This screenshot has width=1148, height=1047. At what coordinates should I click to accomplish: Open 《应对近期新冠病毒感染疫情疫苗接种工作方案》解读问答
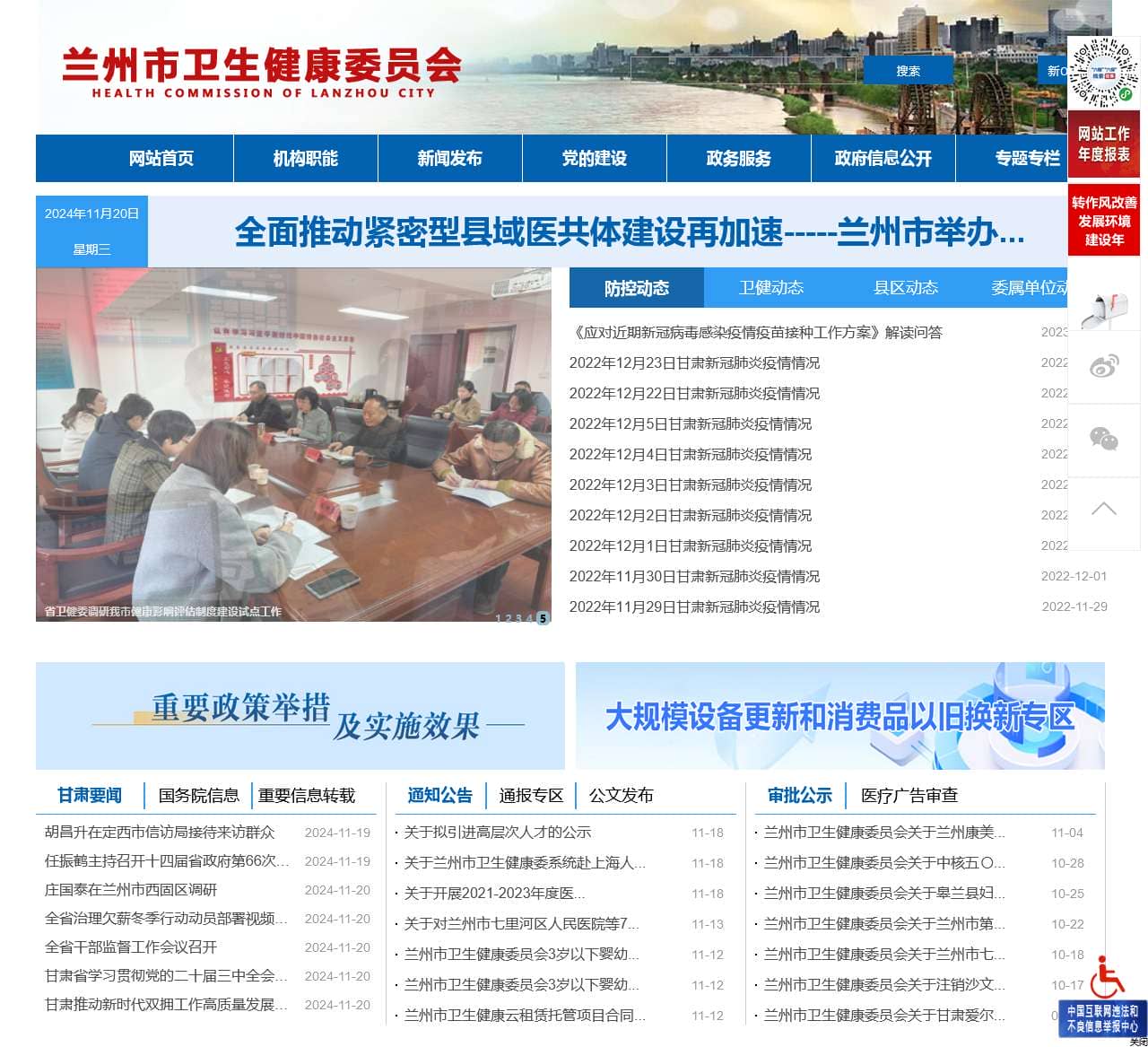click(x=755, y=332)
